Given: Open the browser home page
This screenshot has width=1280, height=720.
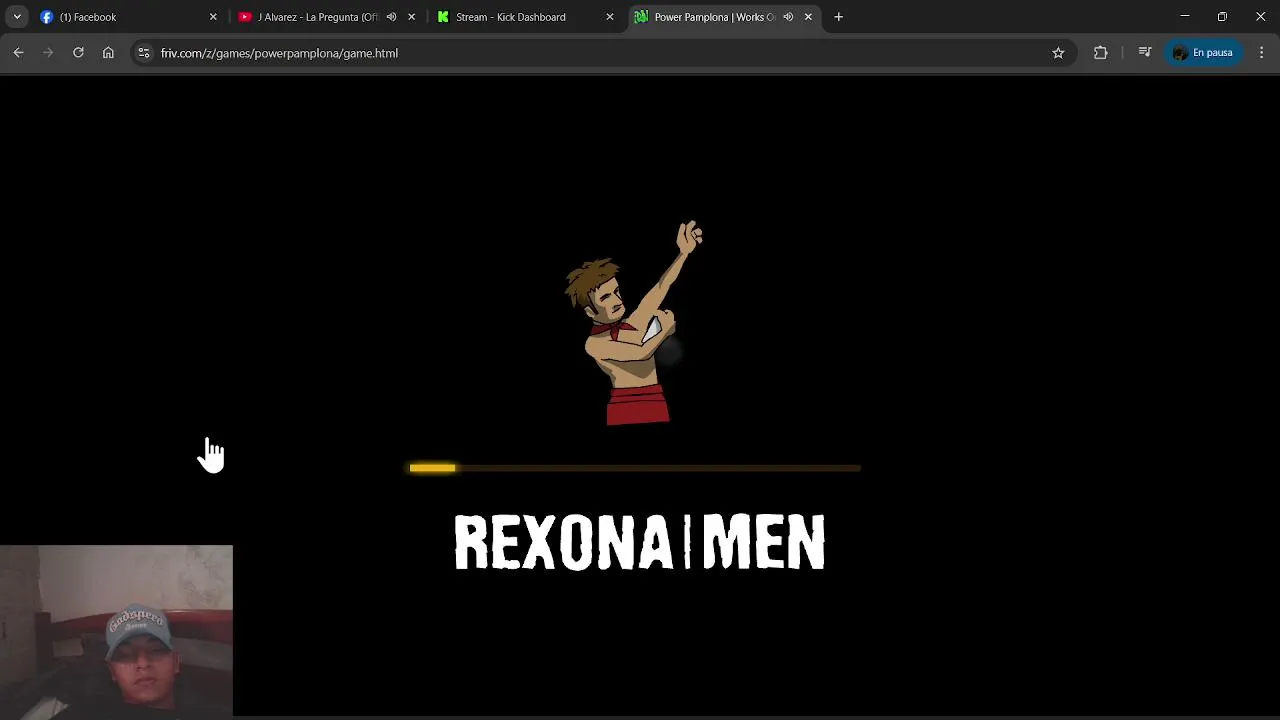Looking at the screenshot, I should tap(108, 53).
